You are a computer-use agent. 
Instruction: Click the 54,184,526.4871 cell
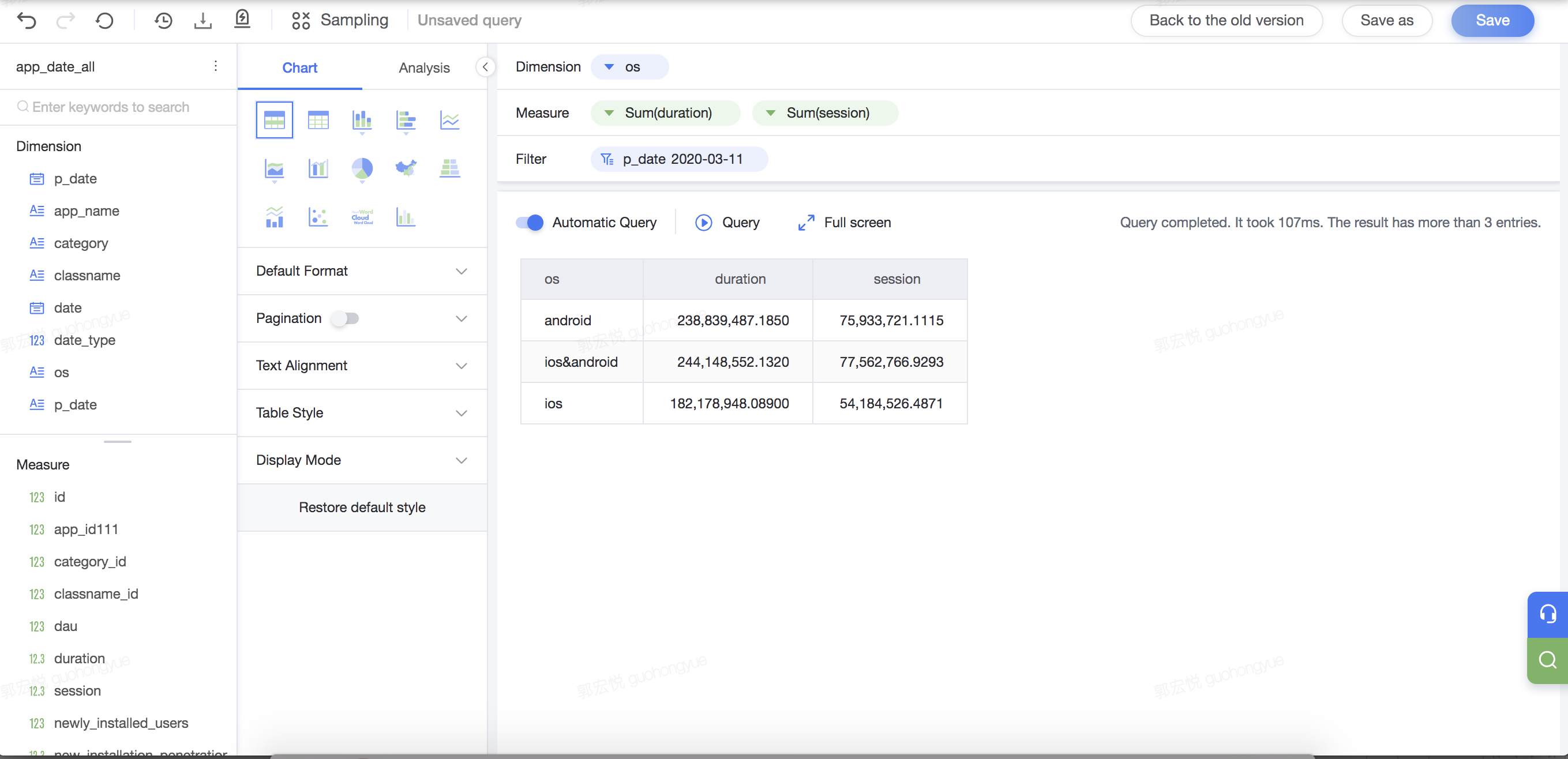tap(891, 404)
